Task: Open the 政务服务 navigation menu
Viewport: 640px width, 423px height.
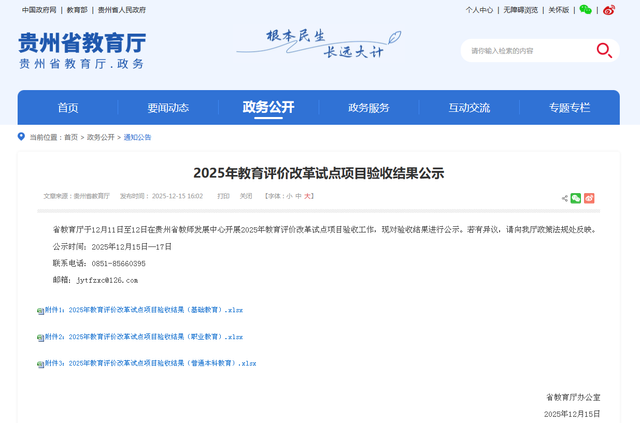Action: tap(368, 108)
